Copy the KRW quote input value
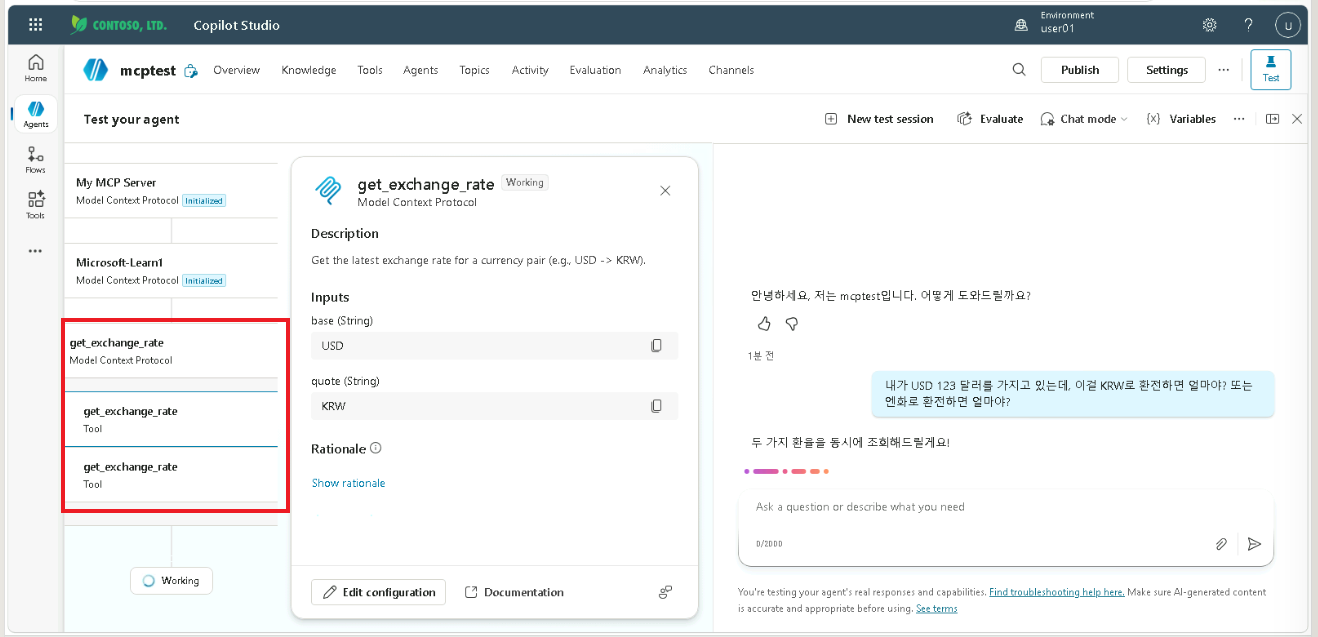 [x=657, y=406]
